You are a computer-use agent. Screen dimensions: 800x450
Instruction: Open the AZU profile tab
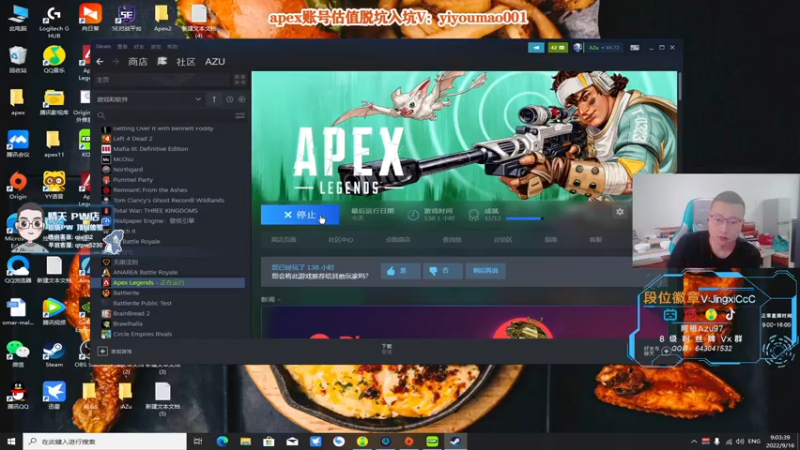coord(215,62)
